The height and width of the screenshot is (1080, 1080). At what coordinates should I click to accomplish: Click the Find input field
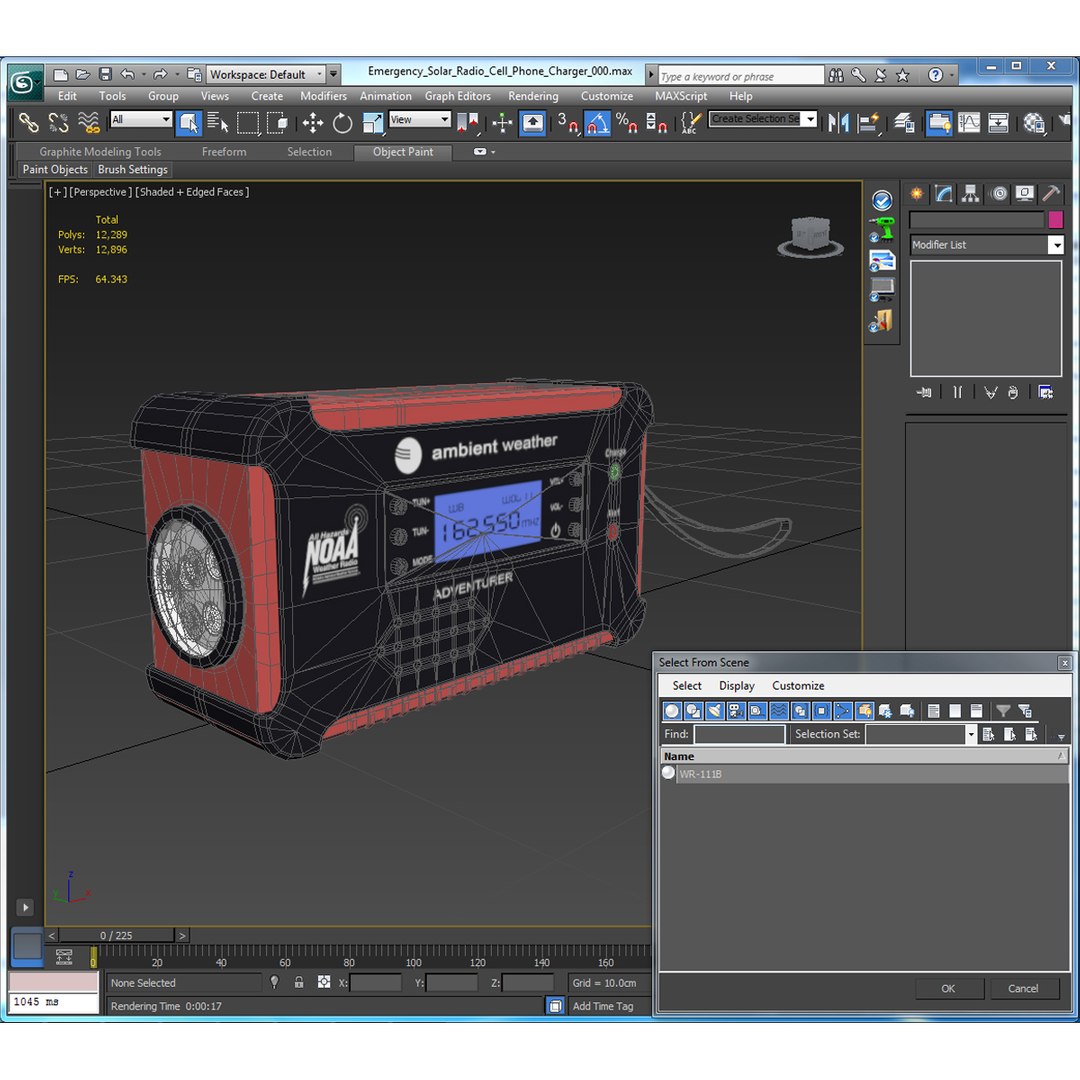(x=739, y=734)
